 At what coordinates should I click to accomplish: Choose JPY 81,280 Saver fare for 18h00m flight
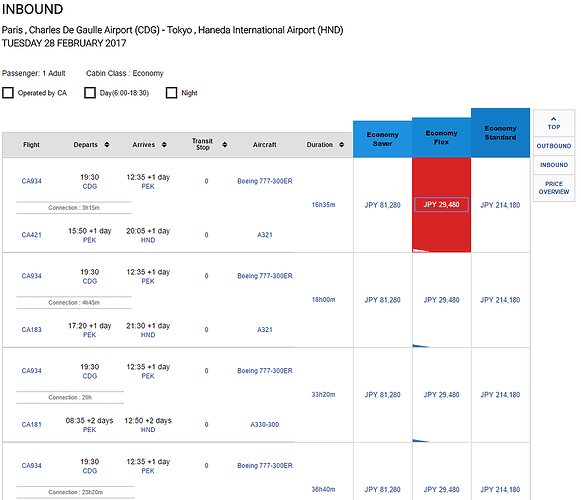point(382,300)
